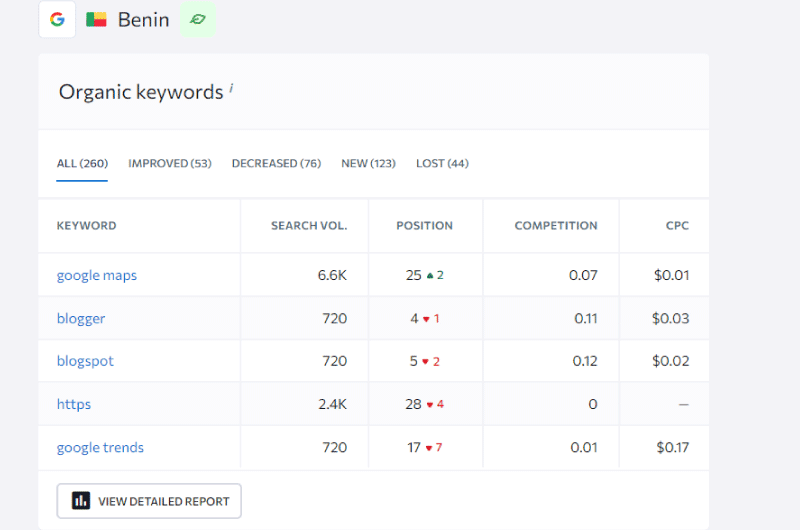This screenshot has width=800, height=530.
Task: Open the google maps keyword link
Action: [96, 275]
